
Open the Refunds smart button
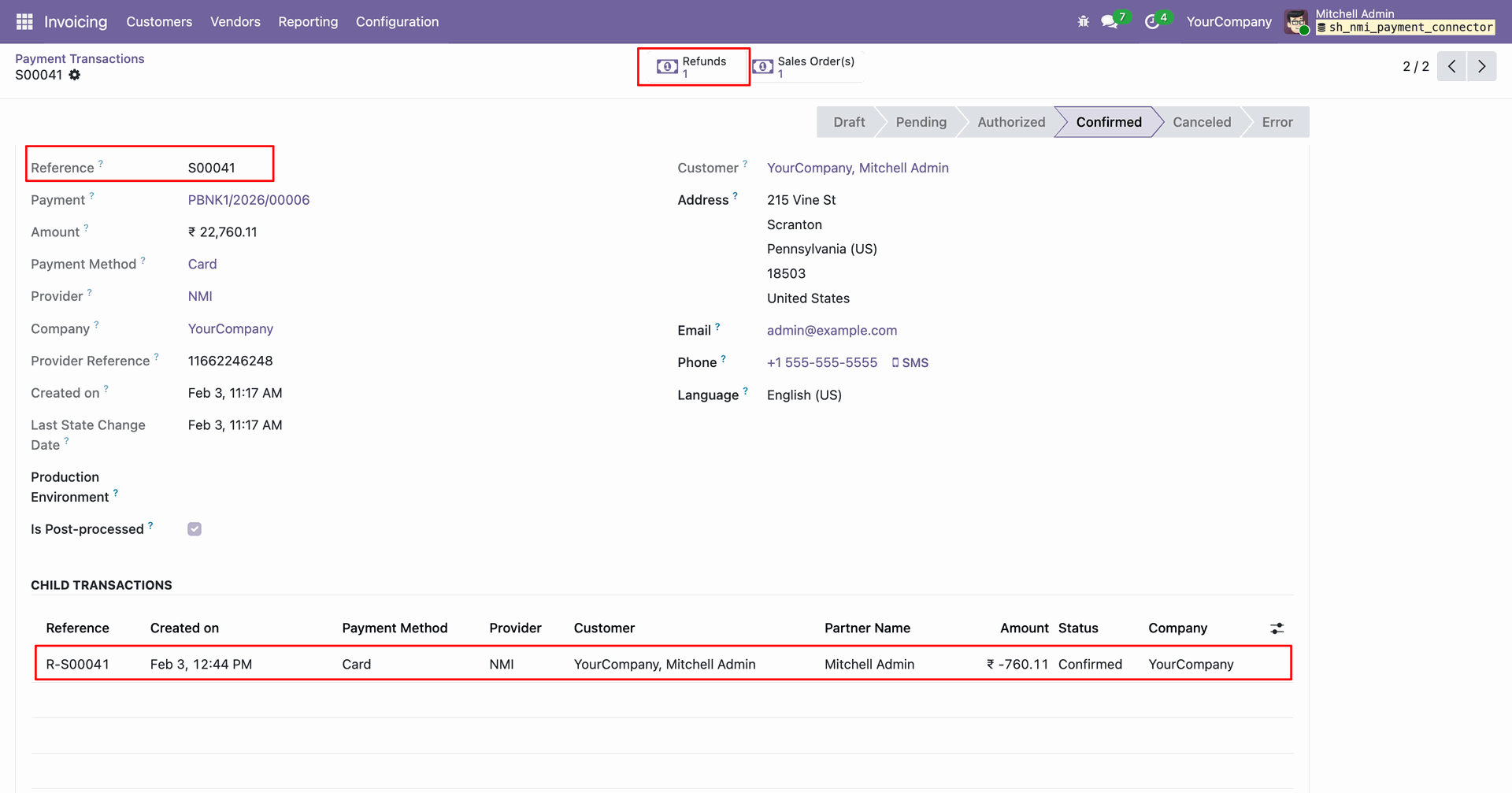click(x=693, y=67)
